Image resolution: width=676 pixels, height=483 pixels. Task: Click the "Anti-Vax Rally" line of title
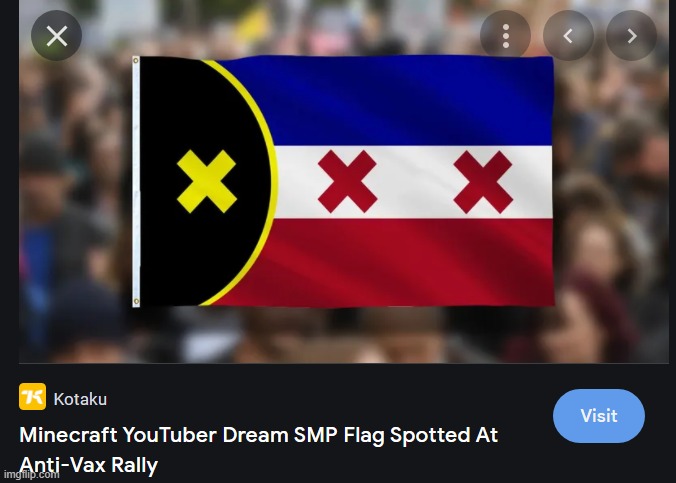(88, 465)
